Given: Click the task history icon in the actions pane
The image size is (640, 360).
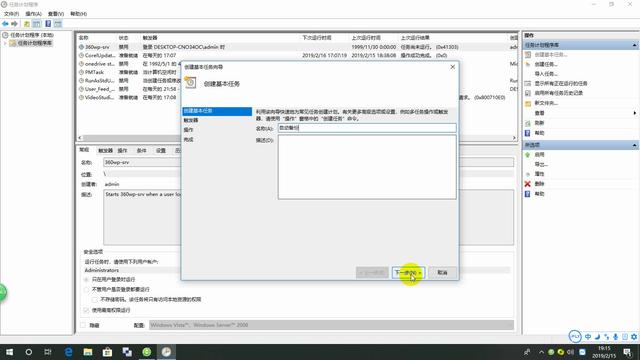Looking at the screenshot, I should [527, 93].
